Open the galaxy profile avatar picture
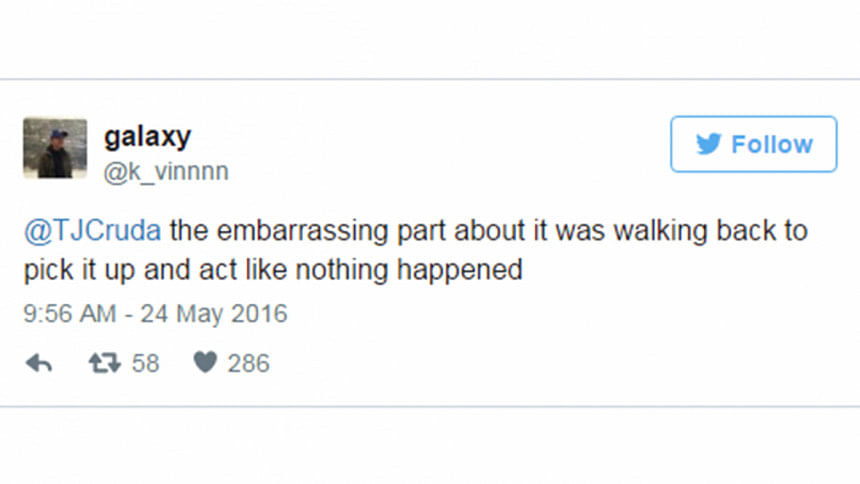 (x=48, y=148)
